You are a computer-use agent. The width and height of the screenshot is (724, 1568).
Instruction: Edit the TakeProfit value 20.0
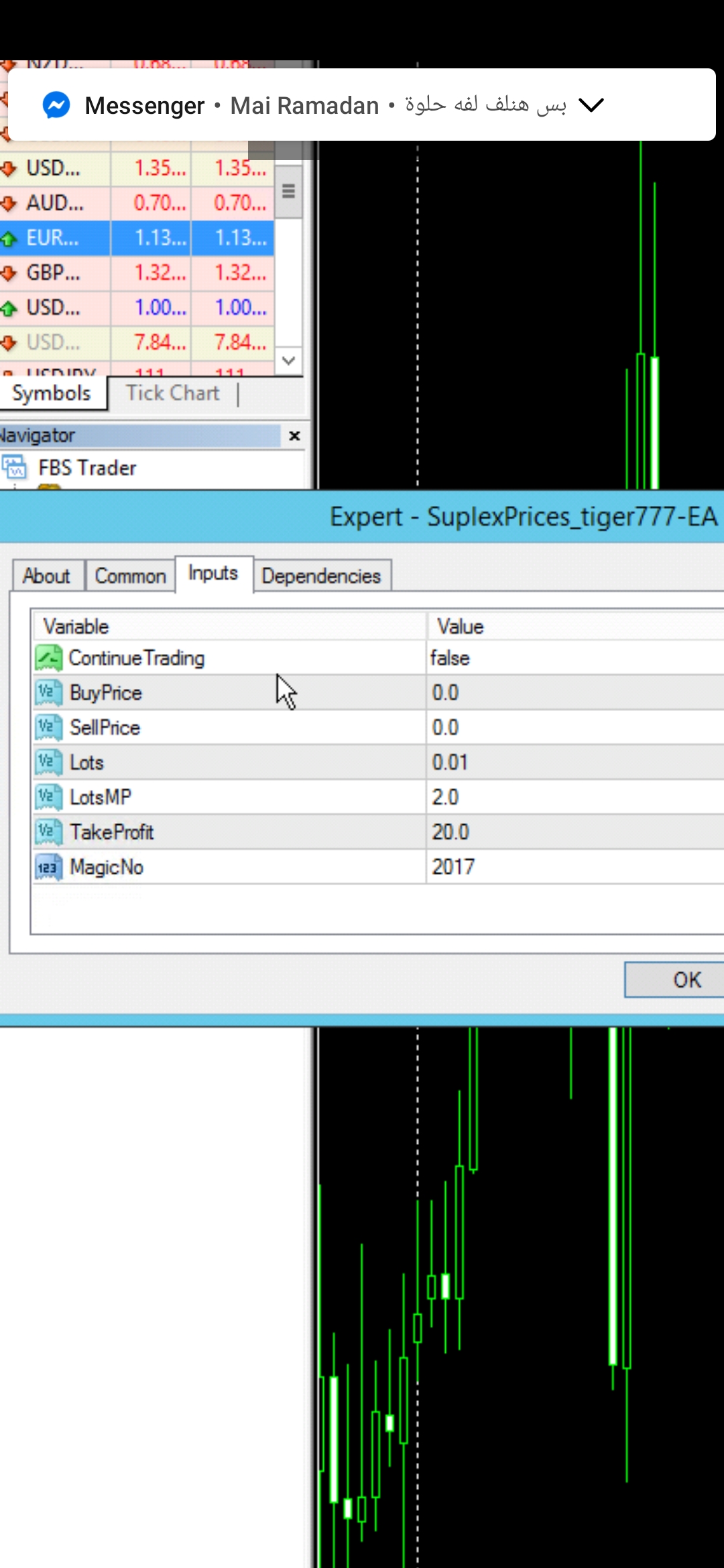click(x=450, y=832)
